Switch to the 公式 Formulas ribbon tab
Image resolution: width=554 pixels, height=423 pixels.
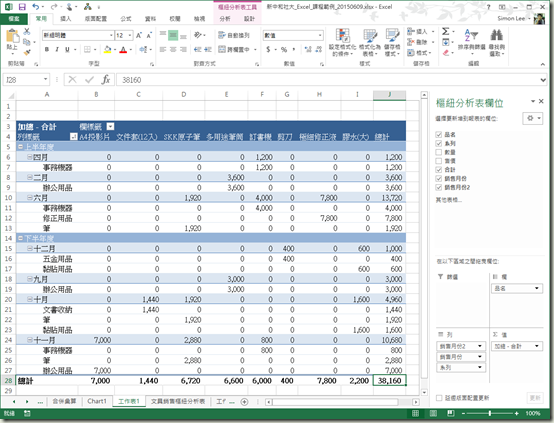click(126, 19)
